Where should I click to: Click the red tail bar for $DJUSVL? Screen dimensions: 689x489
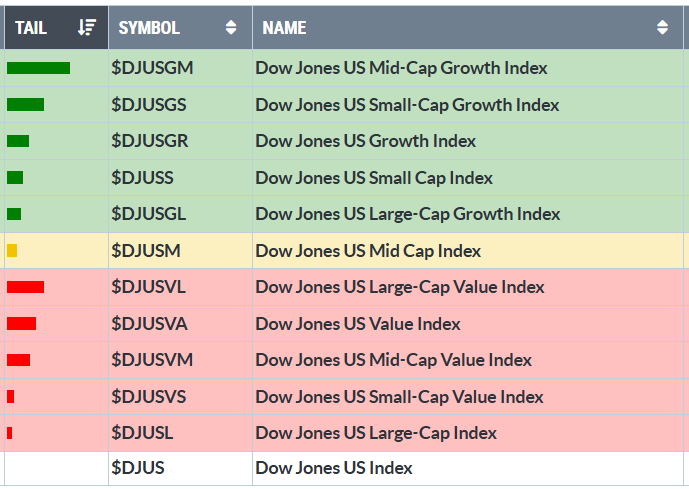[25, 287]
